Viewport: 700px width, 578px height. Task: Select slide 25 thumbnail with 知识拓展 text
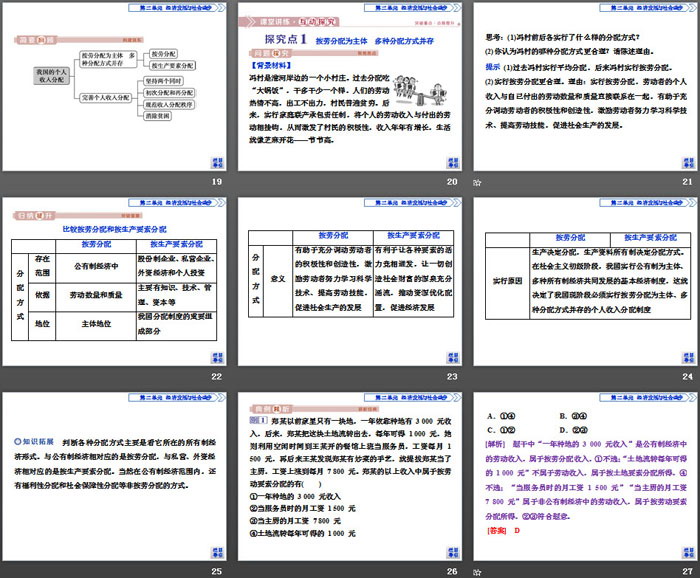(x=114, y=476)
